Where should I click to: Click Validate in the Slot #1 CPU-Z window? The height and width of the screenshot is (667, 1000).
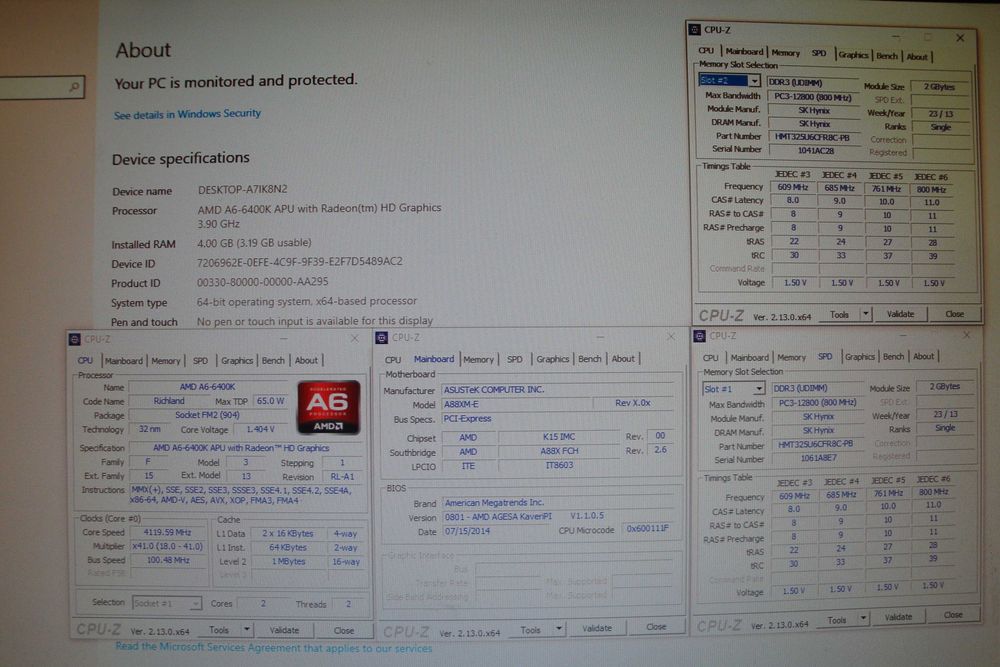coord(898,617)
